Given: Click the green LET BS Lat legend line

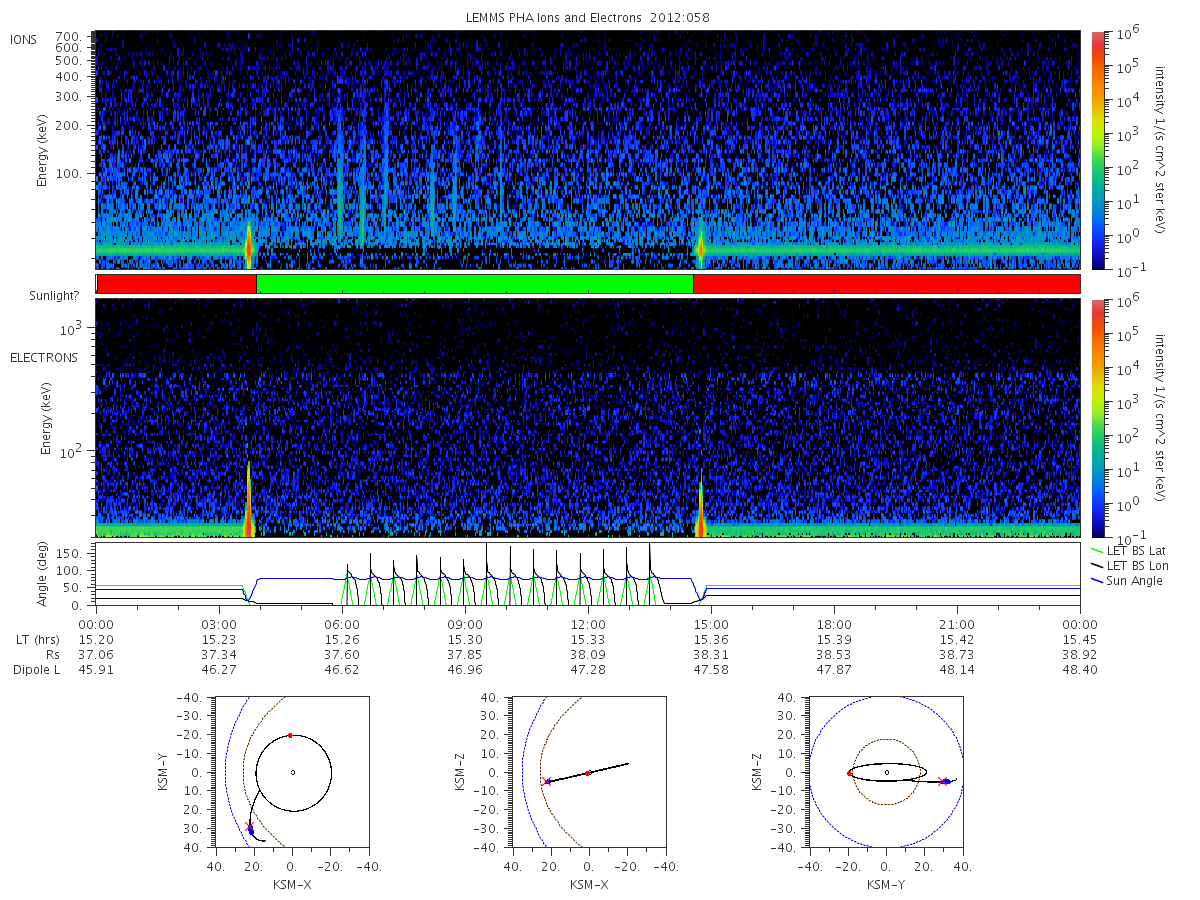Looking at the screenshot, I should pyautogui.click(x=1097, y=551).
